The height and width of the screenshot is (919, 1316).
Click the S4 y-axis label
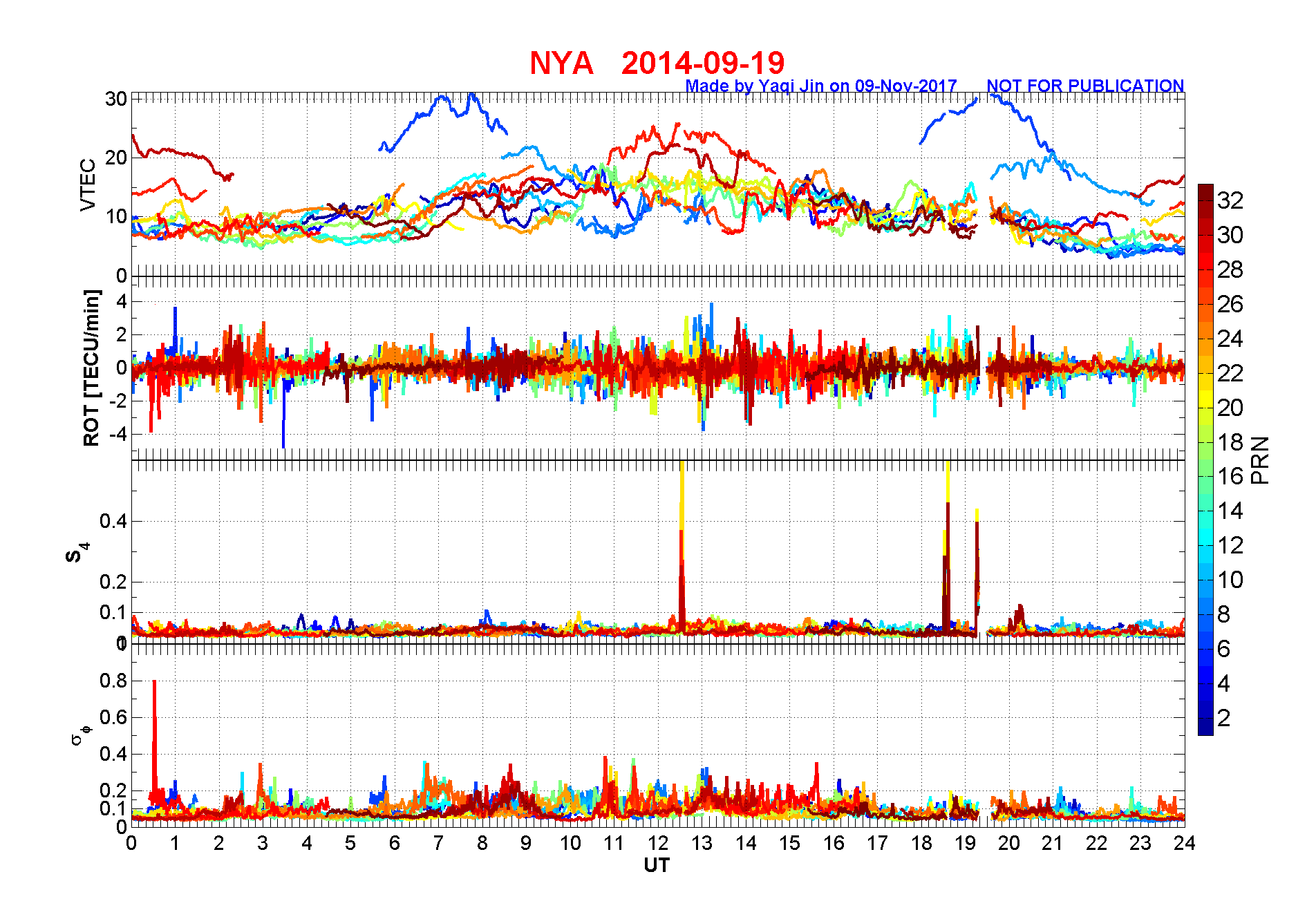(77, 552)
